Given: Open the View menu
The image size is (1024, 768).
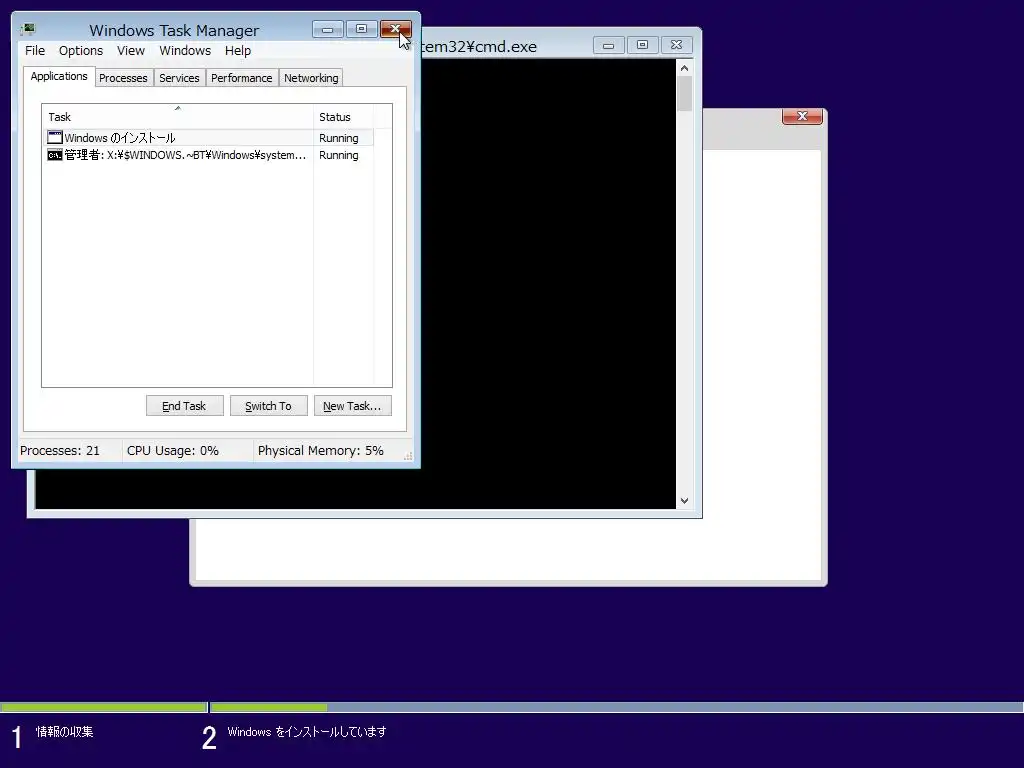Looking at the screenshot, I should point(131,50).
